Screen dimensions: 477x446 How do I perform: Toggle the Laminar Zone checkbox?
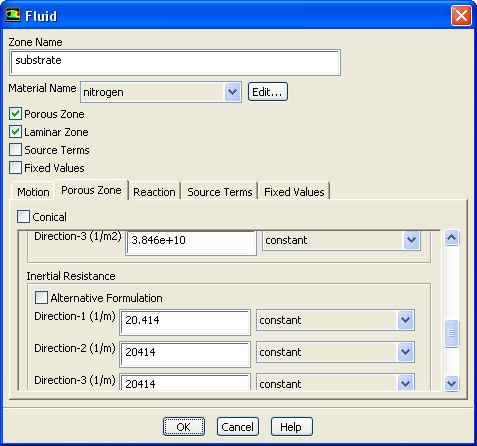[15, 132]
